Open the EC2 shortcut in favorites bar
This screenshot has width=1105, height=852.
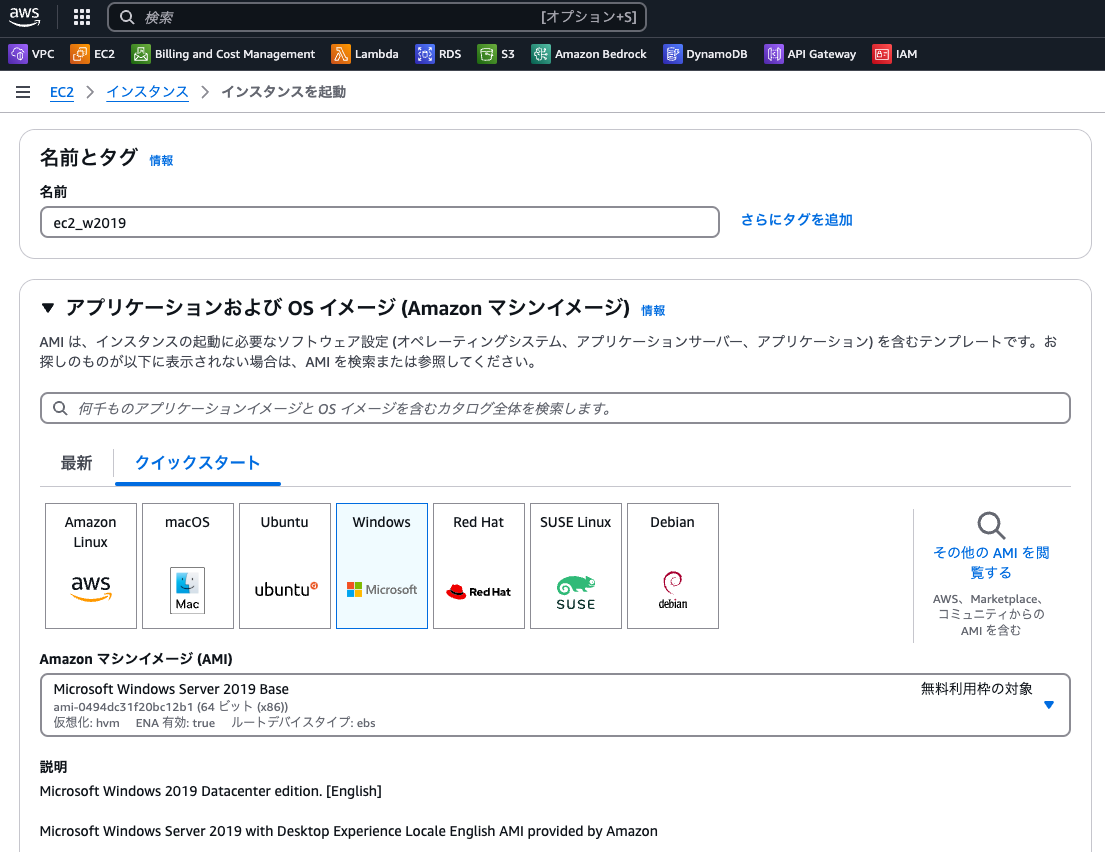(92, 54)
